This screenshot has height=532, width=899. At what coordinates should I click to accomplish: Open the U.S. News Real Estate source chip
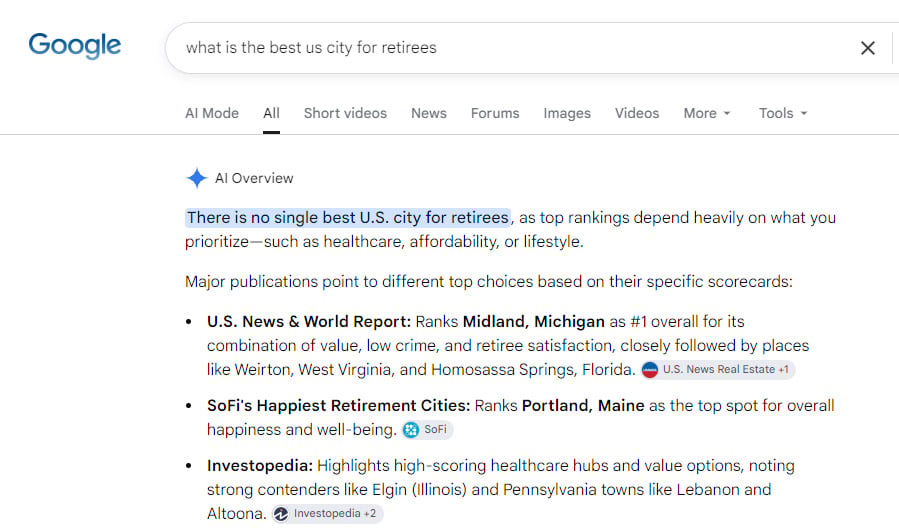pyautogui.click(x=718, y=370)
